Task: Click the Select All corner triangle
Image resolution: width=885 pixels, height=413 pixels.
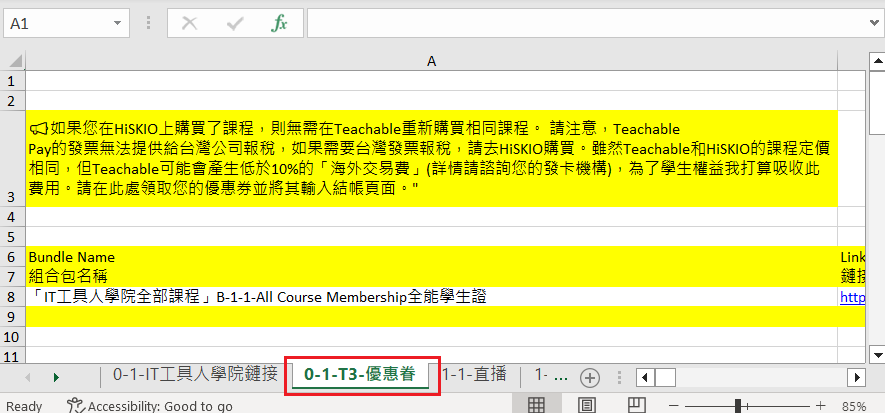Action: [15, 60]
